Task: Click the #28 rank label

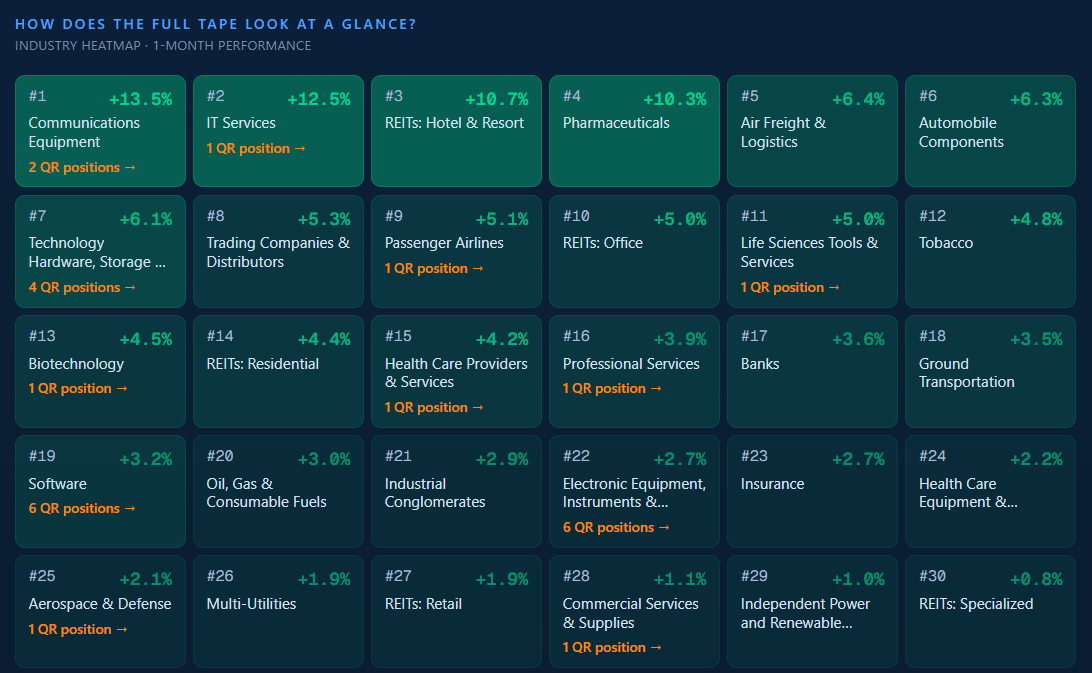Action: coord(576,575)
